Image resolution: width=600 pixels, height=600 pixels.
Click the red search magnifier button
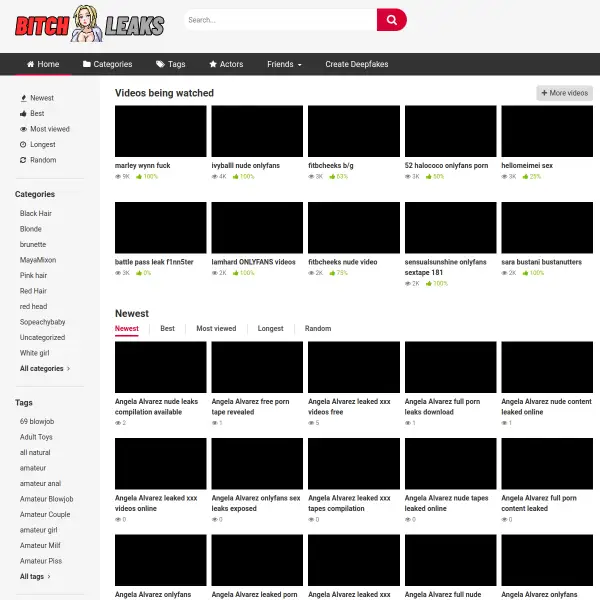point(391,20)
